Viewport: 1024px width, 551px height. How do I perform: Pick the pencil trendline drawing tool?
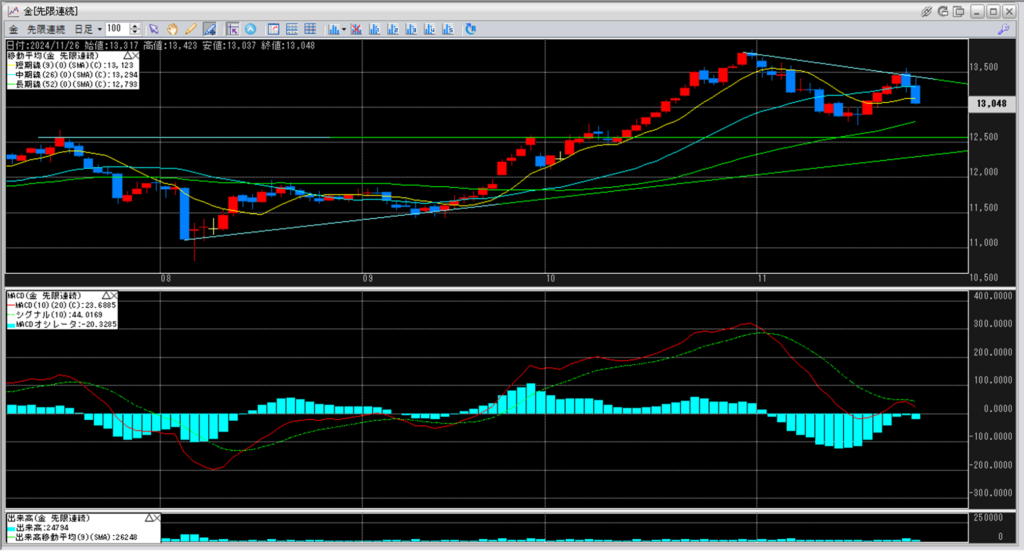point(189,29)
